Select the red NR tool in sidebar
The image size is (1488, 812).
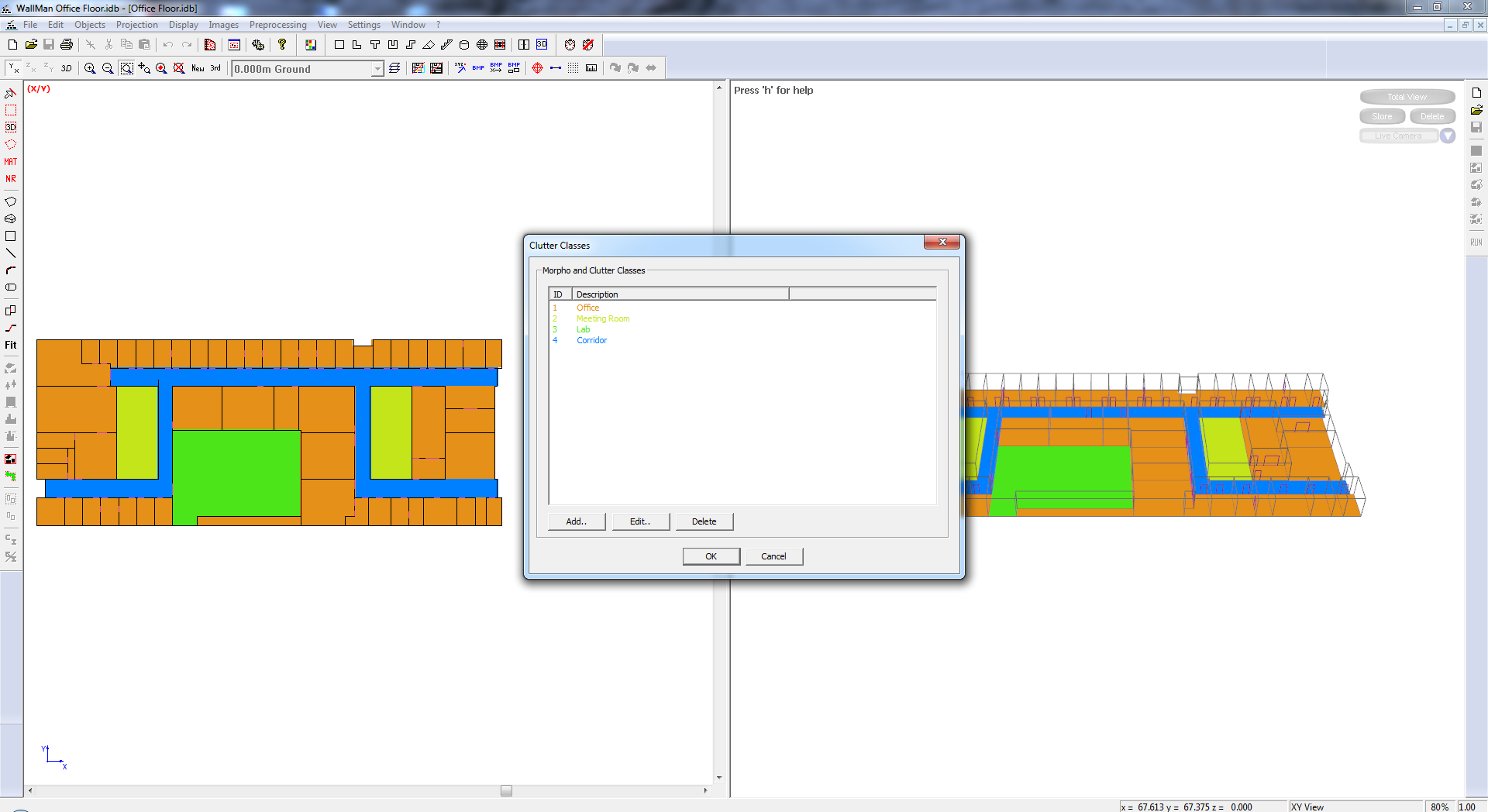click(x=11, y=179)
